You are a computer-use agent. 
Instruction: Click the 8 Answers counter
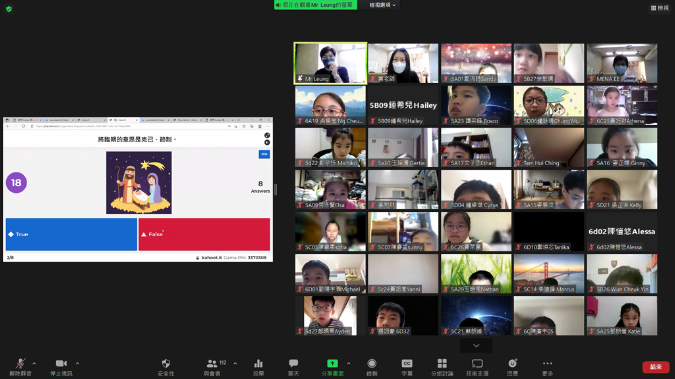coord(260,186)
